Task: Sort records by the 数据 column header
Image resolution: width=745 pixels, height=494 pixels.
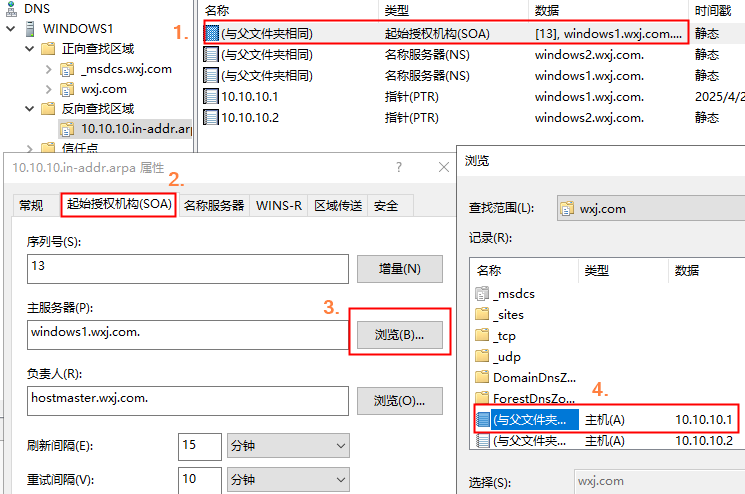Action: coord(608,10)
